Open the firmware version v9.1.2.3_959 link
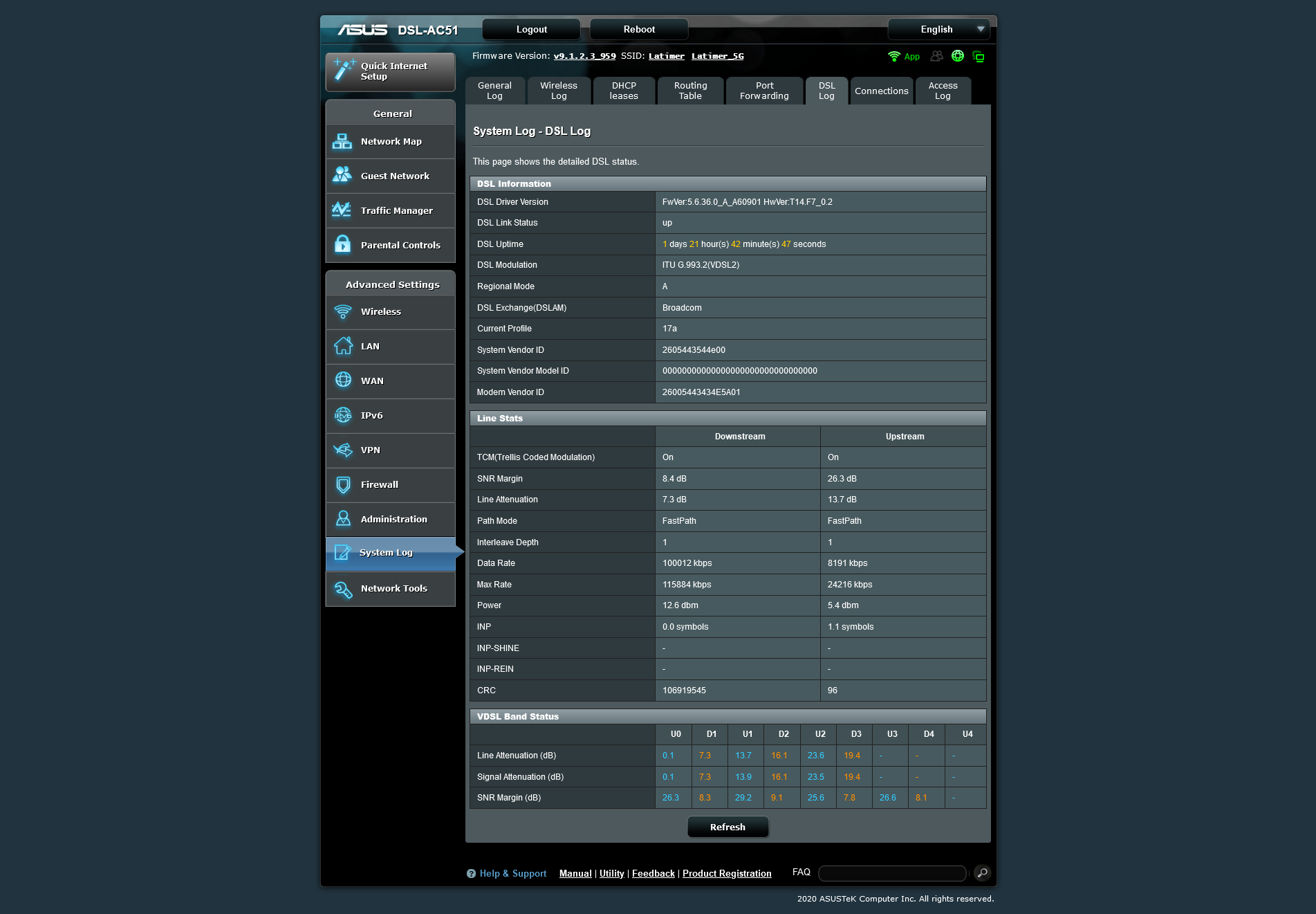The image size is (1316, 914). coord(584,56)
